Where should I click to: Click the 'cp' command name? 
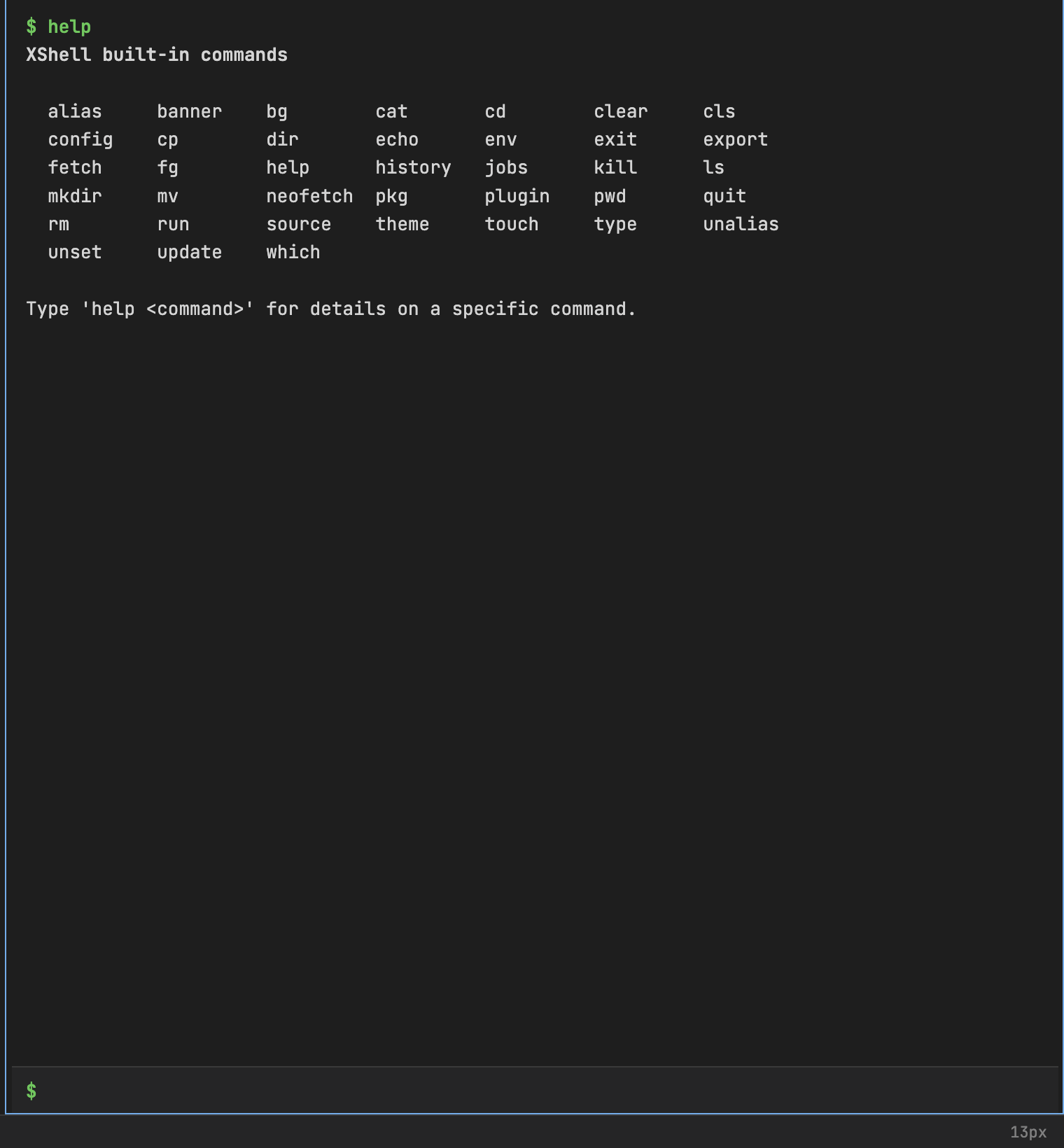pos(168,140)
